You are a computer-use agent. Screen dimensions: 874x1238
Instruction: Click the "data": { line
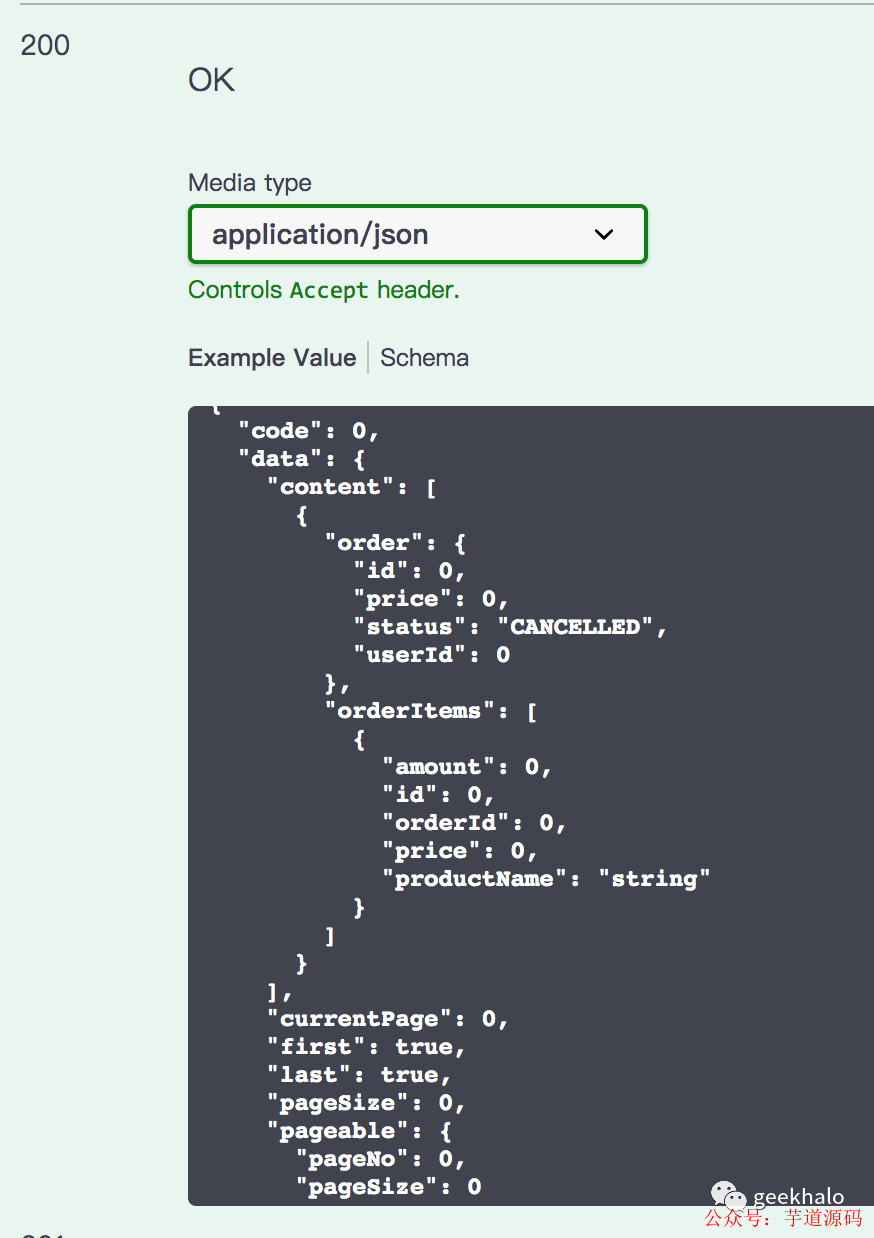pyautogui.click(x=302, y=459)
